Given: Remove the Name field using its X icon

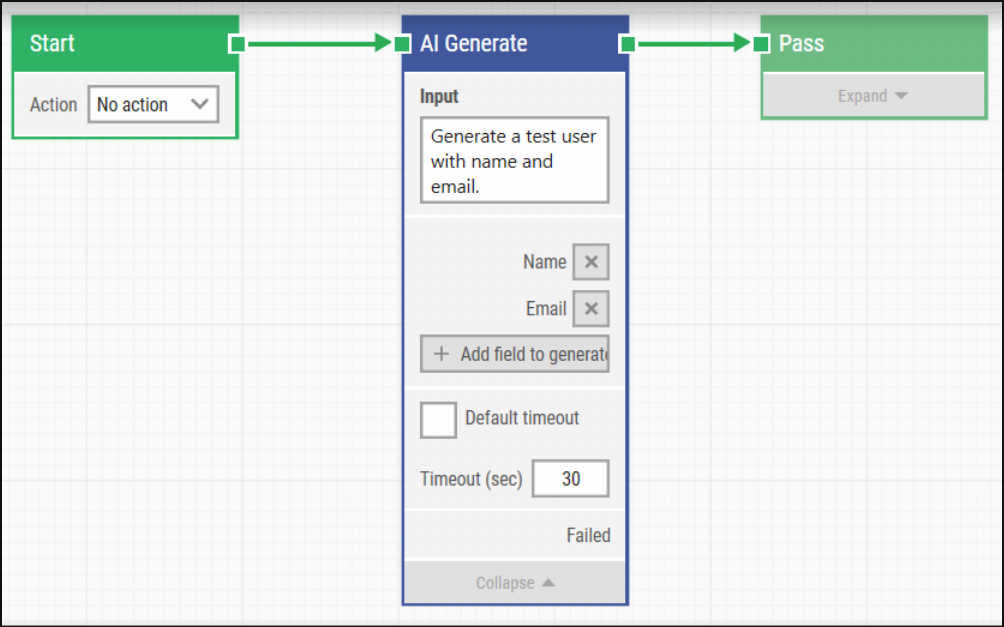Looking at the screenshot, I should [590, 261].
